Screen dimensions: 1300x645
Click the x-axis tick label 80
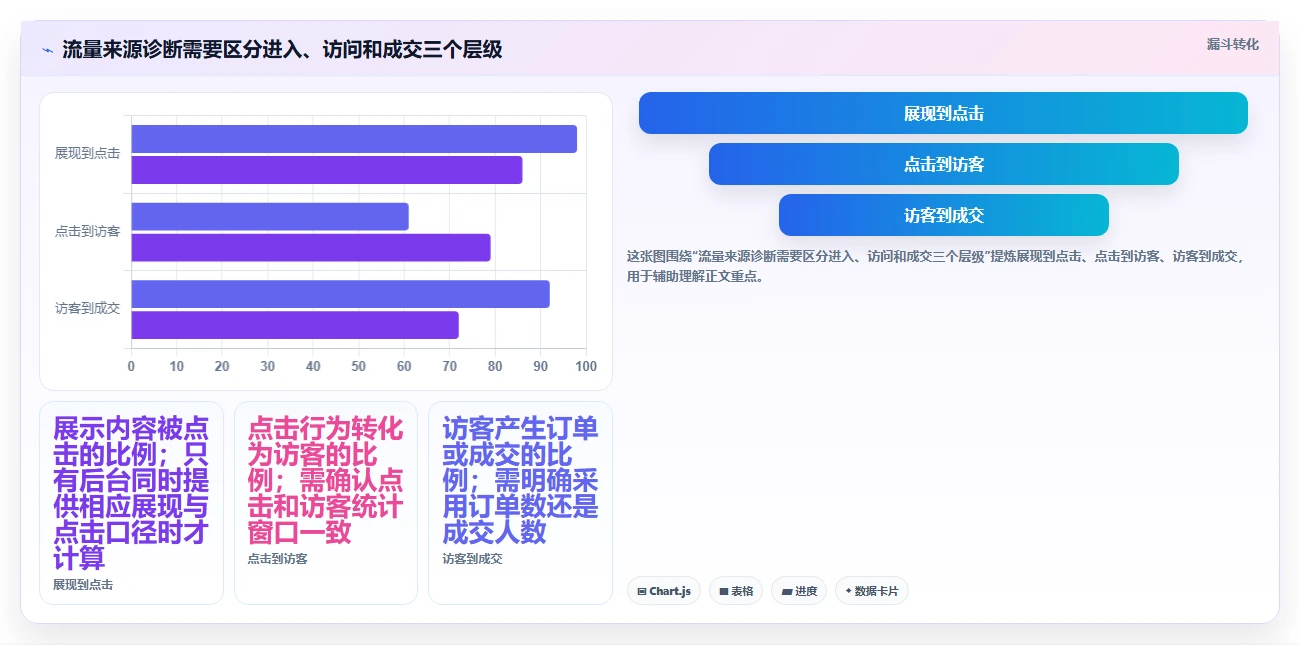click(495, 366)
